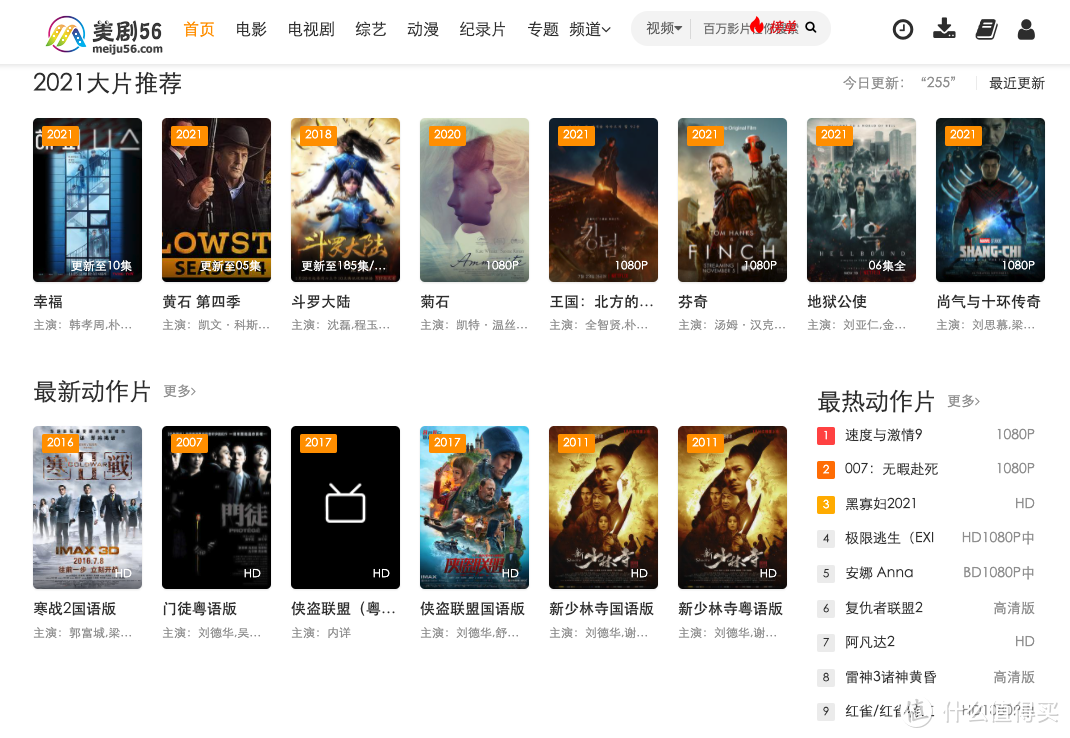Open the 视频 search type dropdown

click(x=664, y=28)
